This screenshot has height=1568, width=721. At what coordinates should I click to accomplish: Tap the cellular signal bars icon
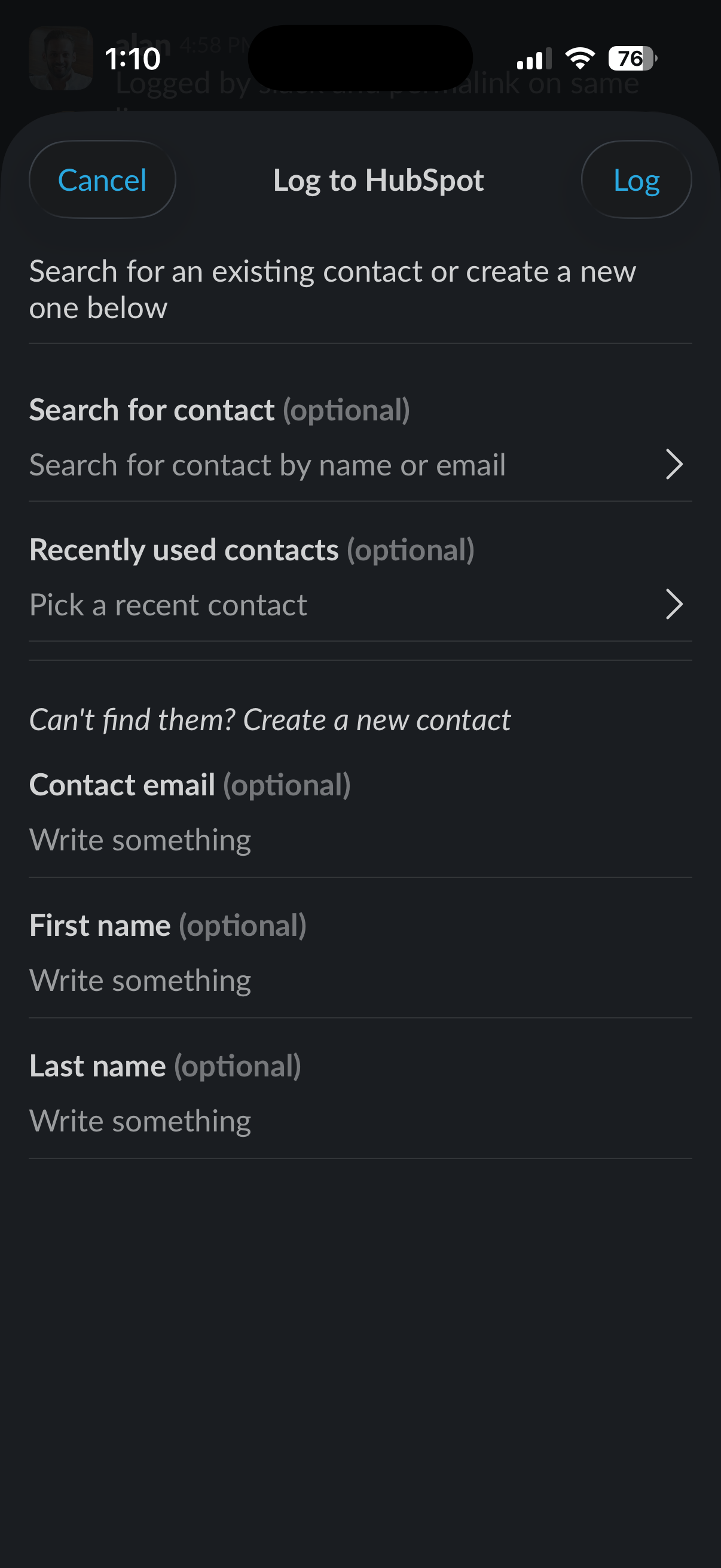point(534,59)
